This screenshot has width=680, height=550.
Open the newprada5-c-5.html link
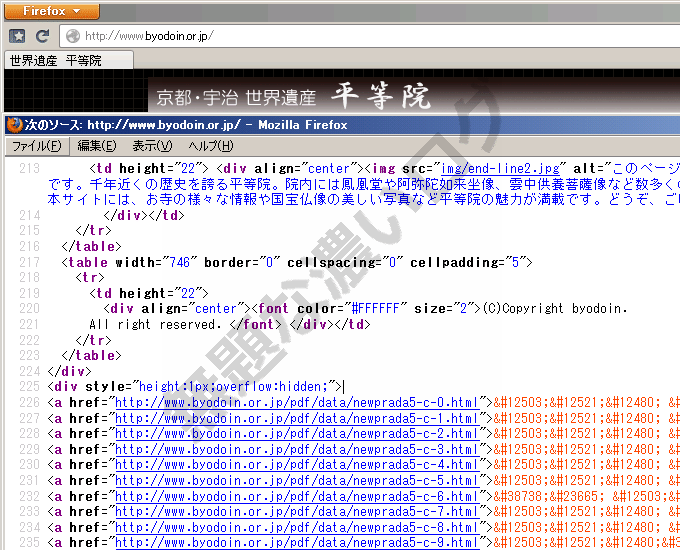tap(297, 481)
